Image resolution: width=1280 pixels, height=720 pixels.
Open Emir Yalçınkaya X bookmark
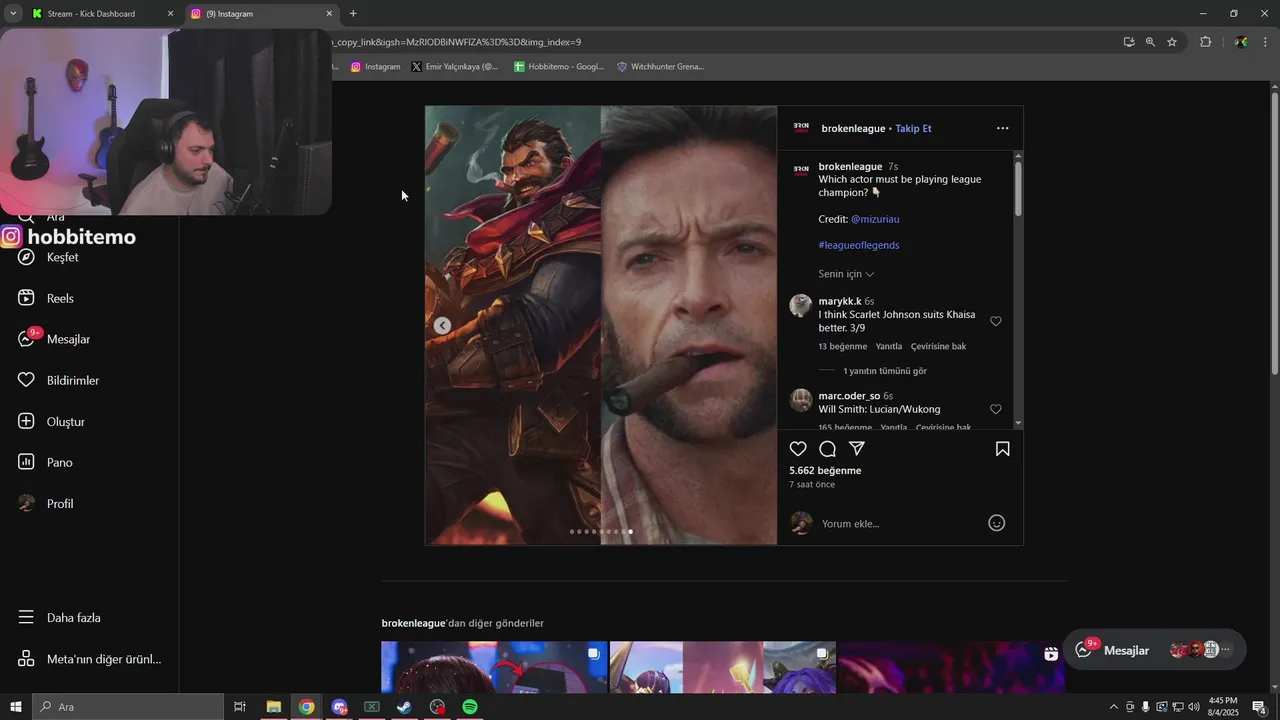tap(454, 67)
